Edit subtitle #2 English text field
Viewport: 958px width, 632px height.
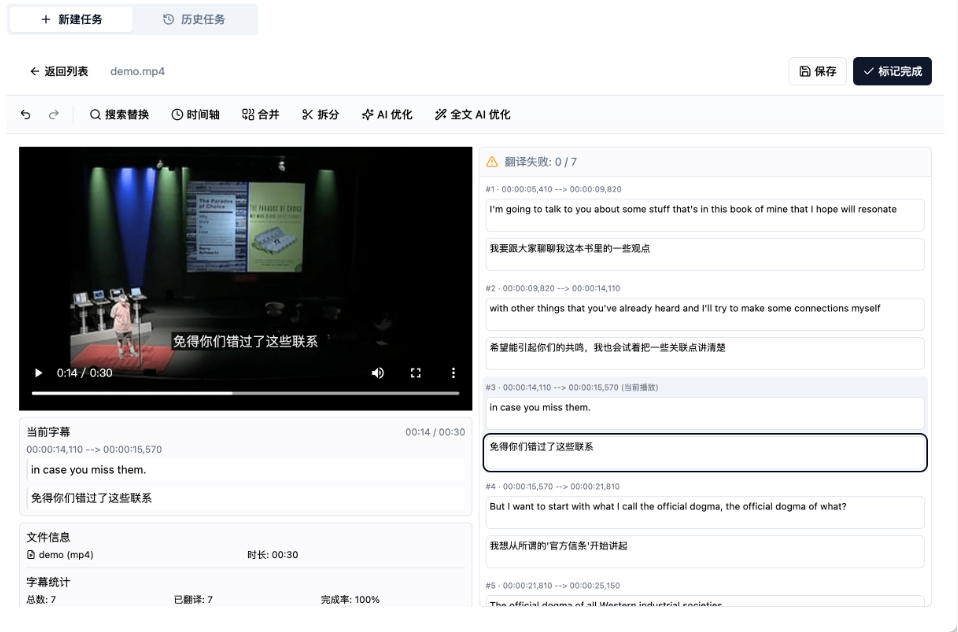pos(704,314)
